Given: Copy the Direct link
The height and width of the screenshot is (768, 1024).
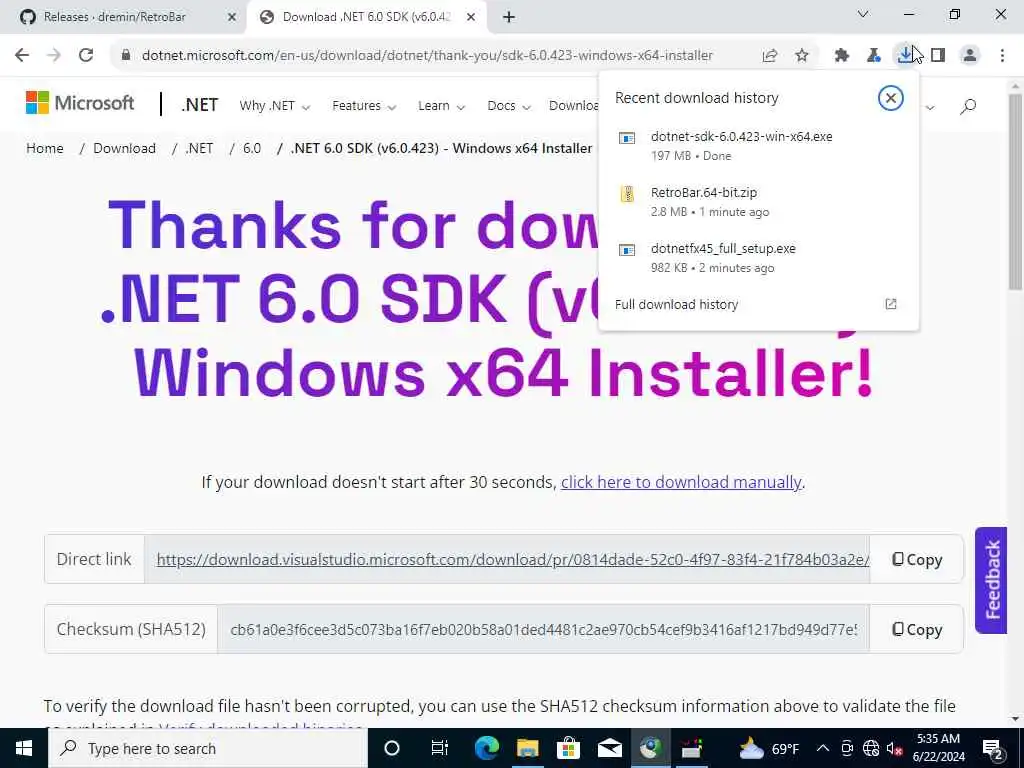Looking at the screenshot, I should pyautogui.click(x=917, y=560).
